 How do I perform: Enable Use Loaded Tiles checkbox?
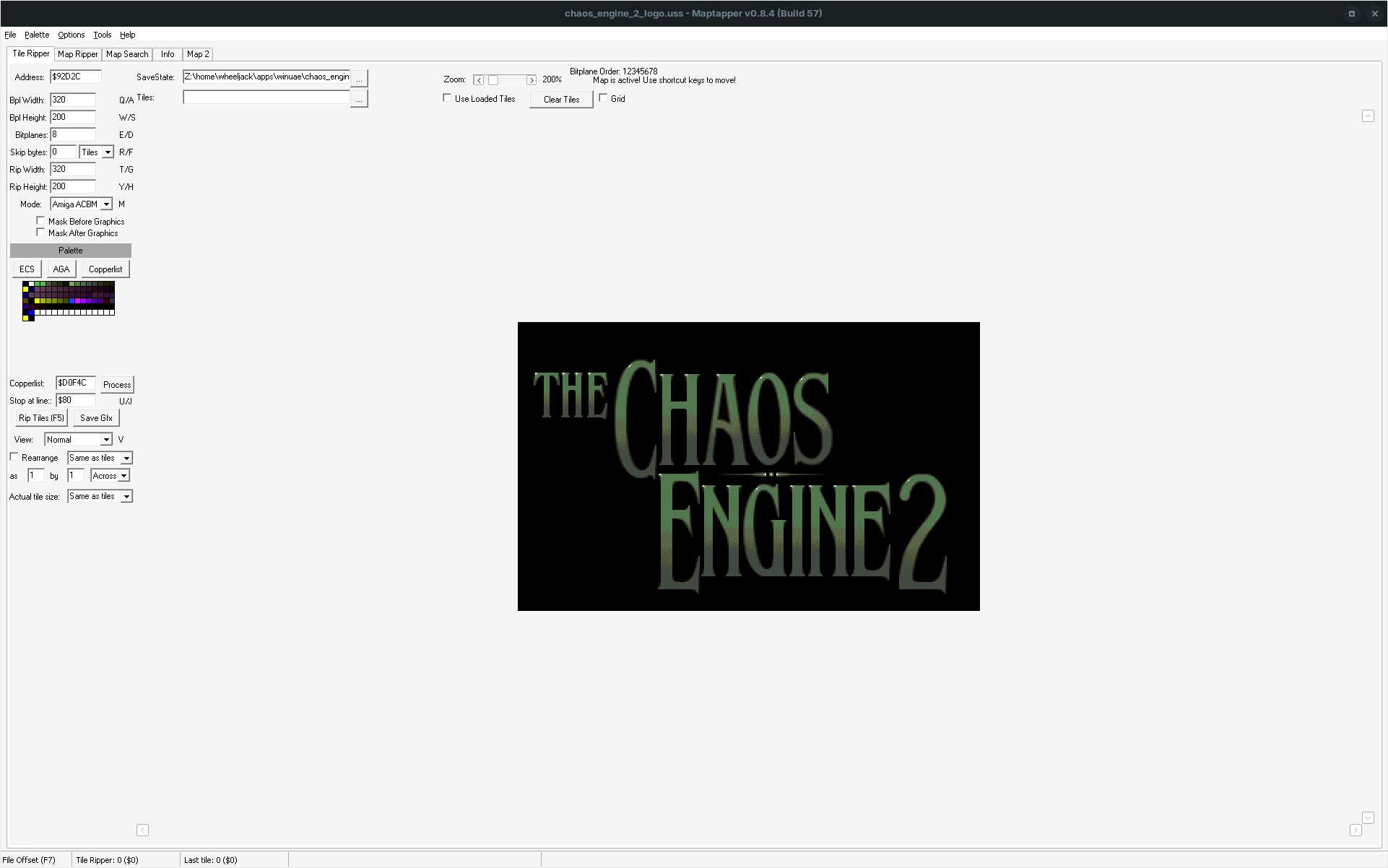(x=447, y=97)
